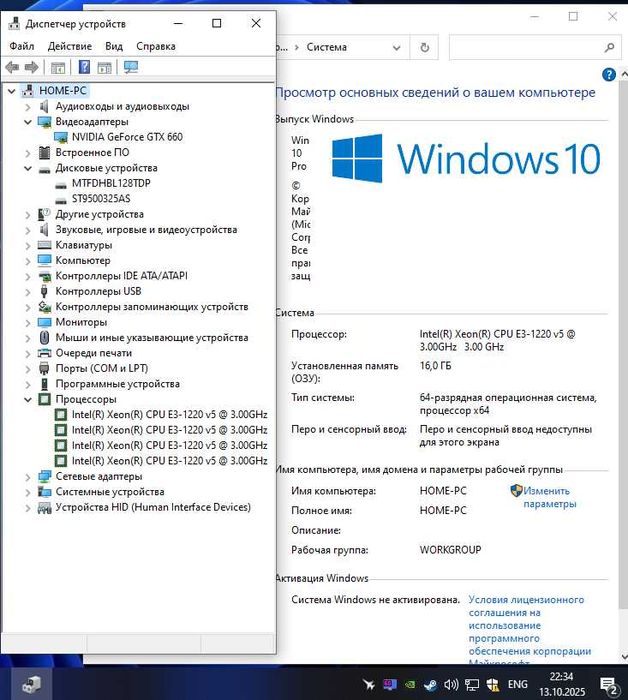Image resolution: width=628 pixels, height=700 pixels.
Task: Click the 16,0 ГБ memory value
Action: point(435,366)
